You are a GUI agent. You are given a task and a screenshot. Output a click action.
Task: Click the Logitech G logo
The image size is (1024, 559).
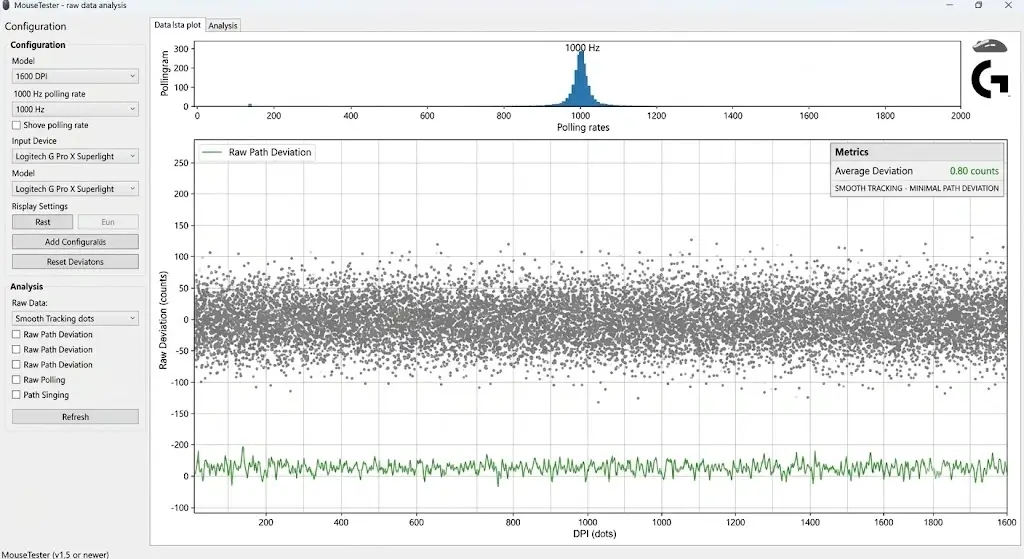click(x=989, y=79)
